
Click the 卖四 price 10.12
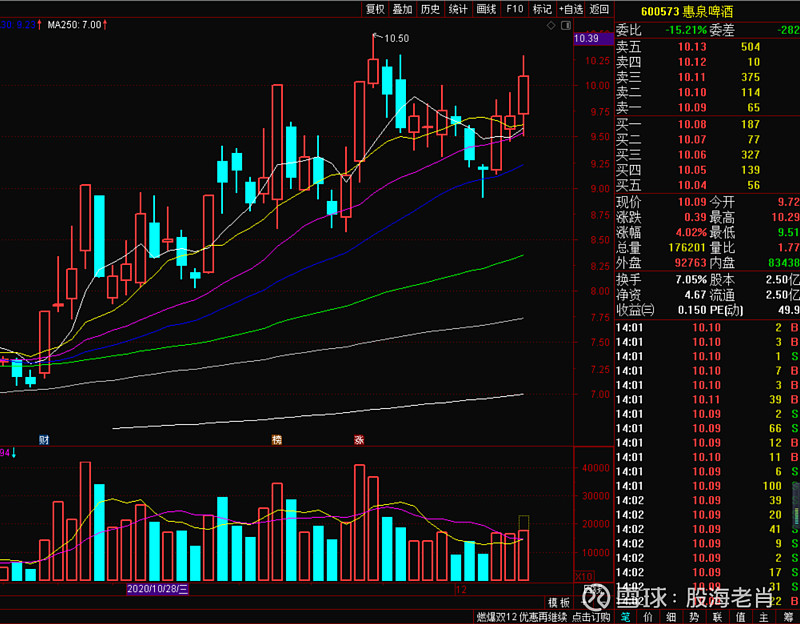point(692,62)
